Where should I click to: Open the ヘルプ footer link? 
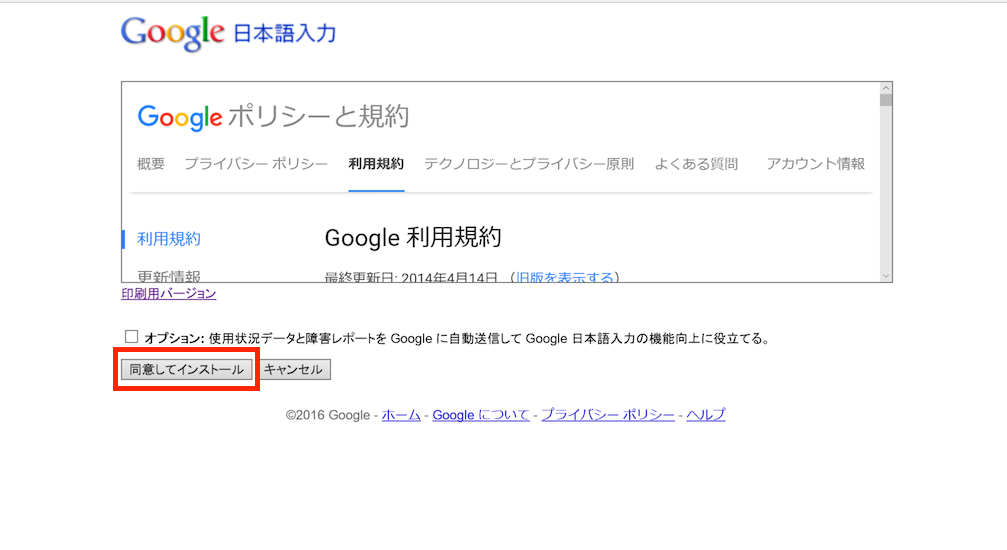tap(706, 415)
